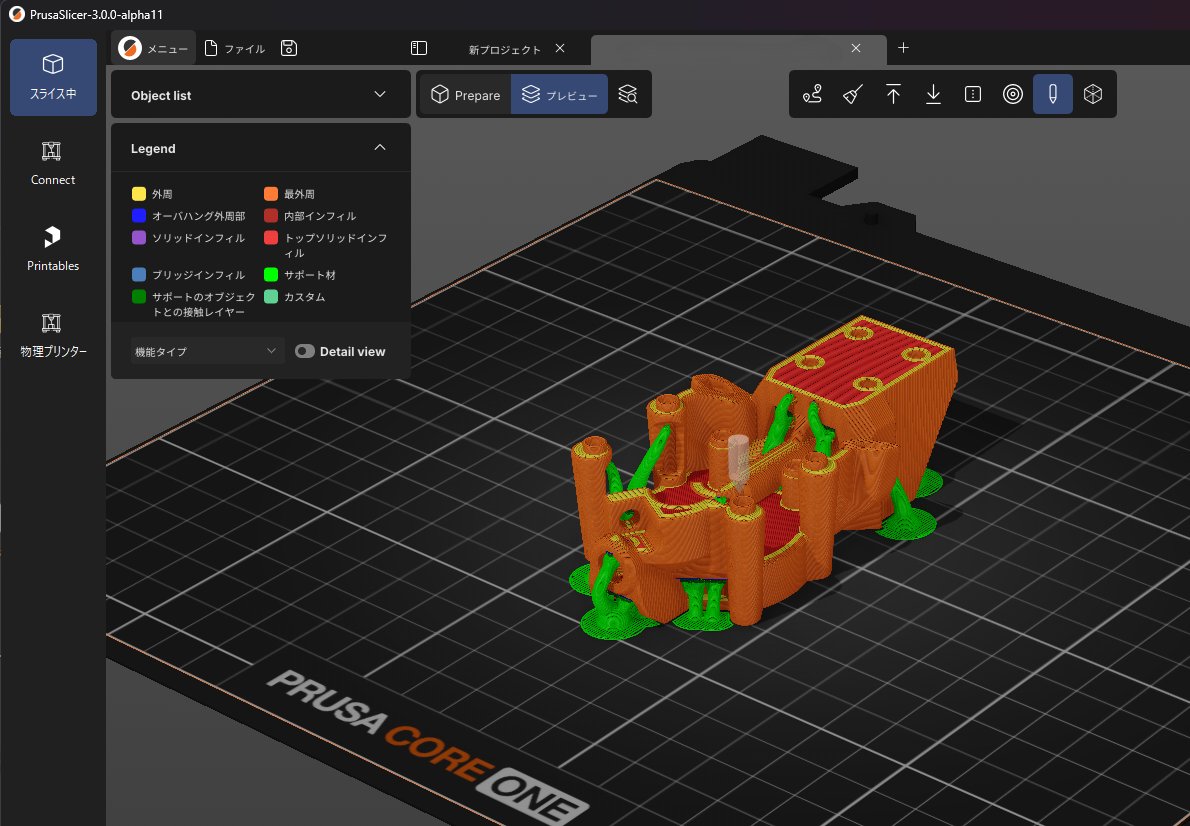Add a new project tab with plus

tap(903, 48)
